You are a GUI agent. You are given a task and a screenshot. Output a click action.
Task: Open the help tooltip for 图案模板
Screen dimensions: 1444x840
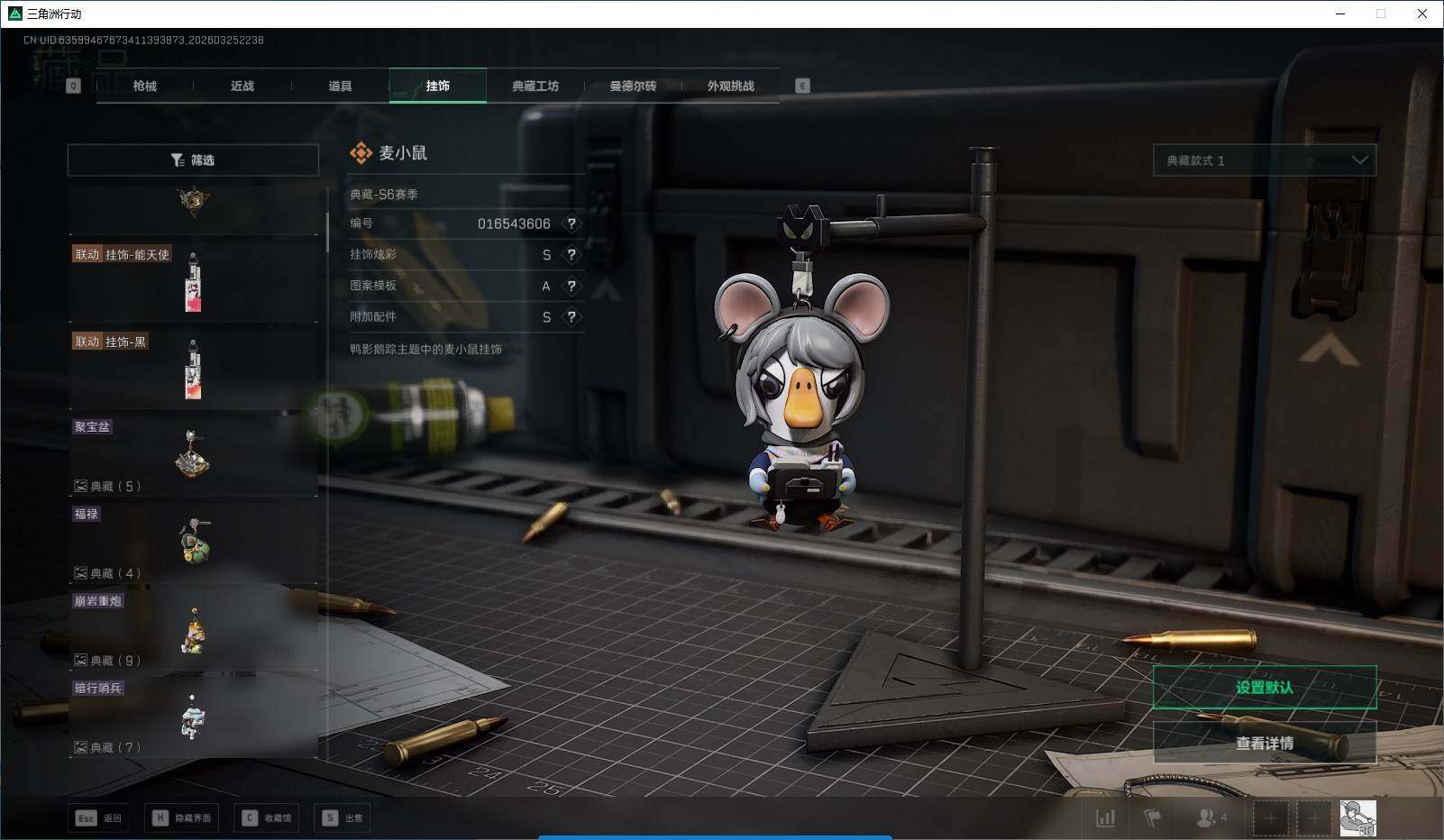[x=571, y=286]
